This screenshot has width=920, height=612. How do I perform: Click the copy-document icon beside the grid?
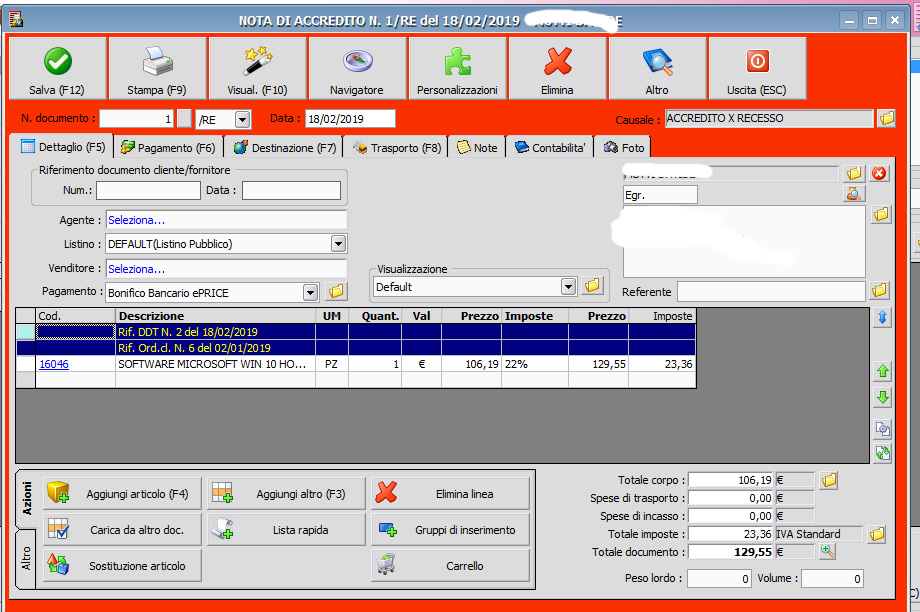tap(882, 429)
